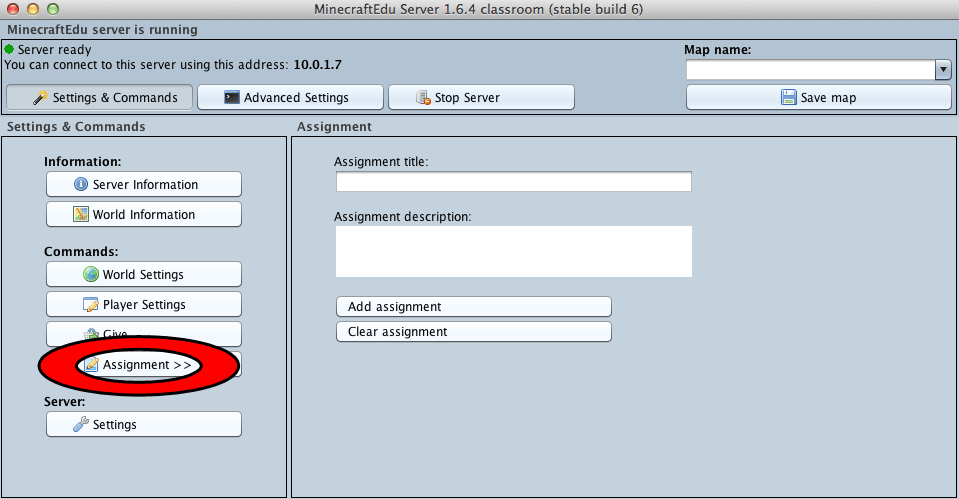Image resolution: width=959 pixels, height=499 pixels.
Task: Open server Settings with wrench
Action: (144, 424)
